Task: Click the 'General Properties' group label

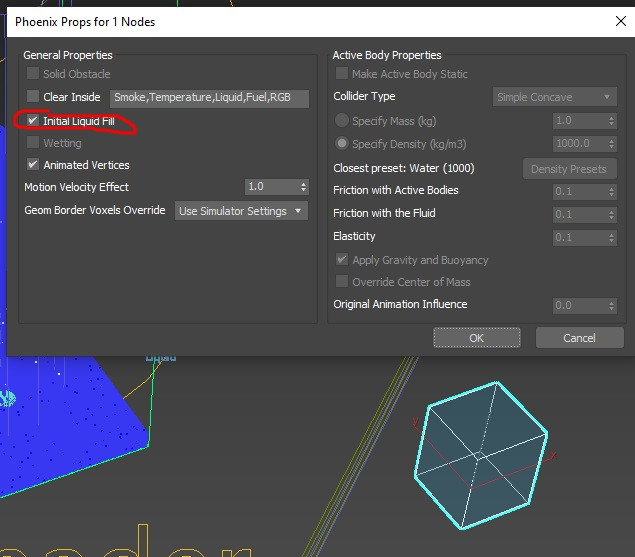Action: [x=68, y=55]
